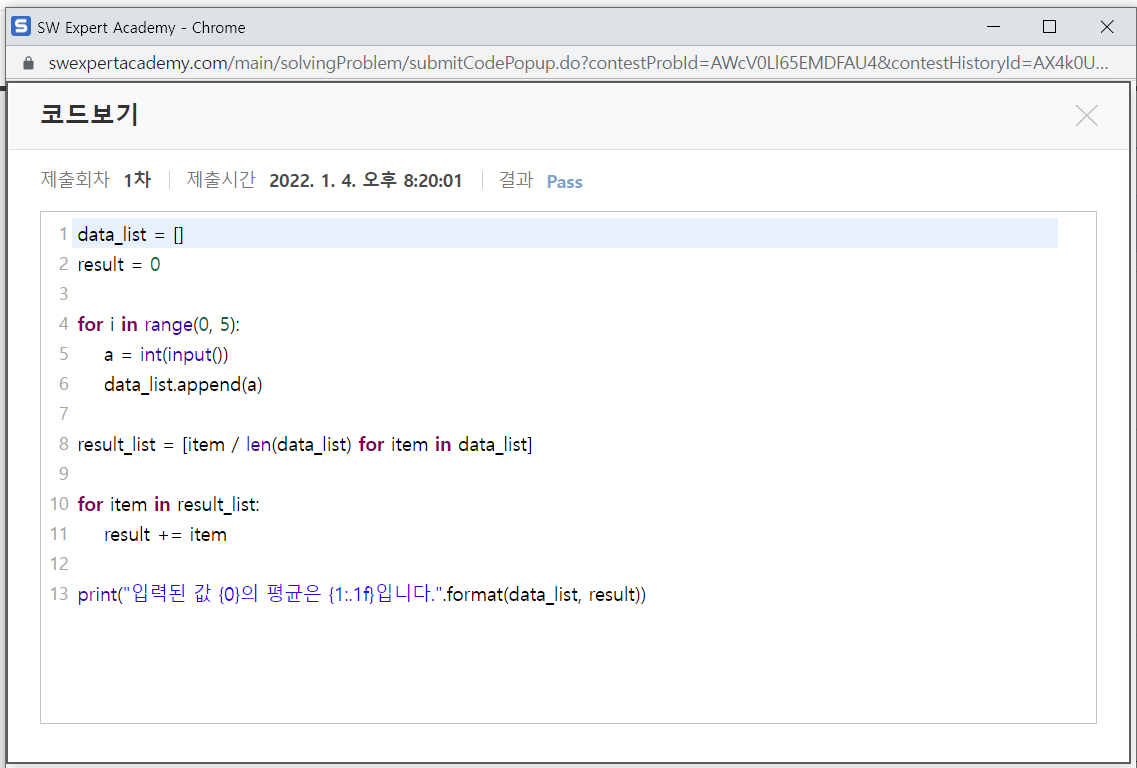Click the 제출회차 label
This screenshot has width=1137, height=768.
pyautogui.click(x=75, y=180)
